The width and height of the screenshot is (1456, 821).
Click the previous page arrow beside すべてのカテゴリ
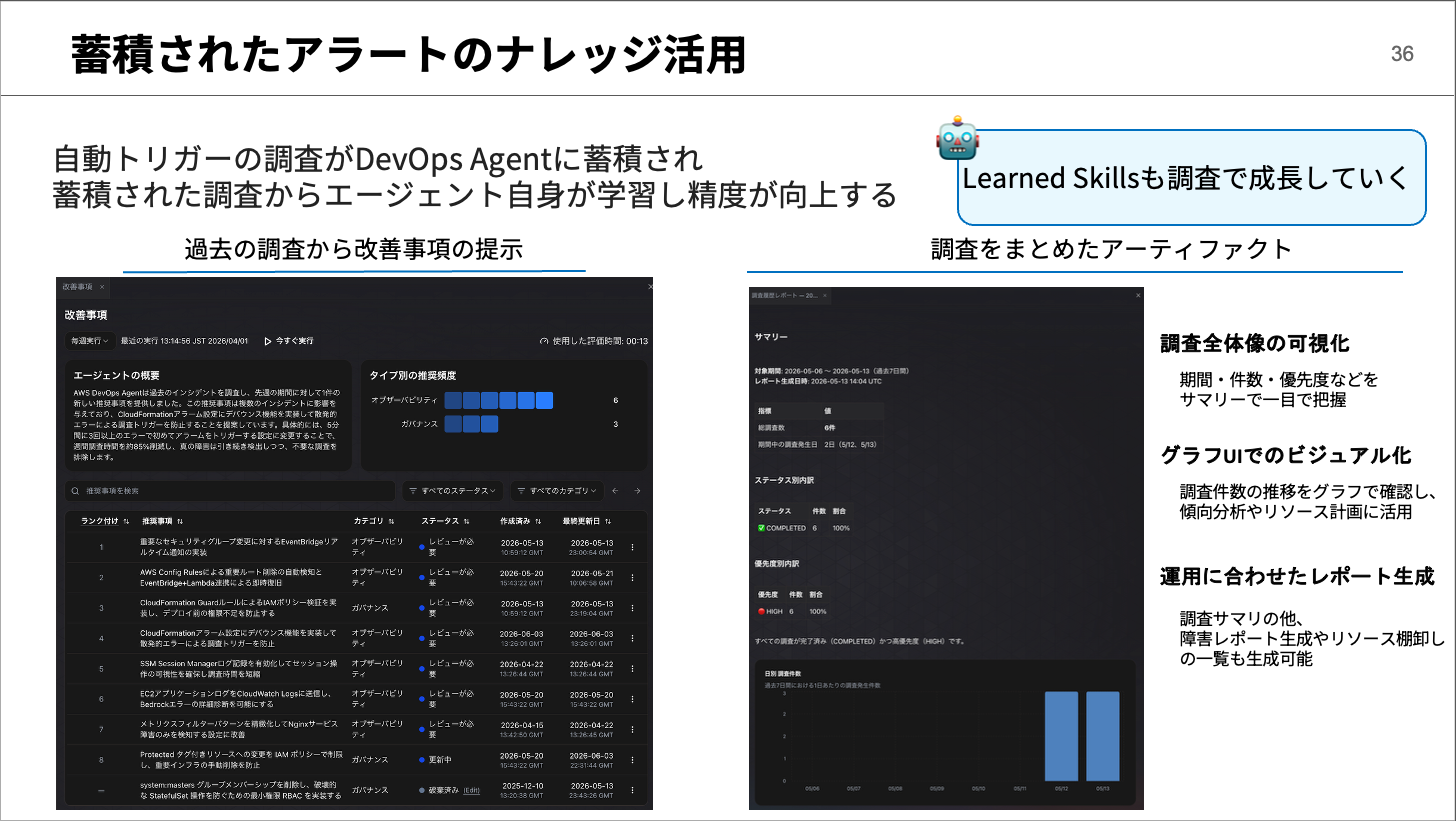(615, 491)
